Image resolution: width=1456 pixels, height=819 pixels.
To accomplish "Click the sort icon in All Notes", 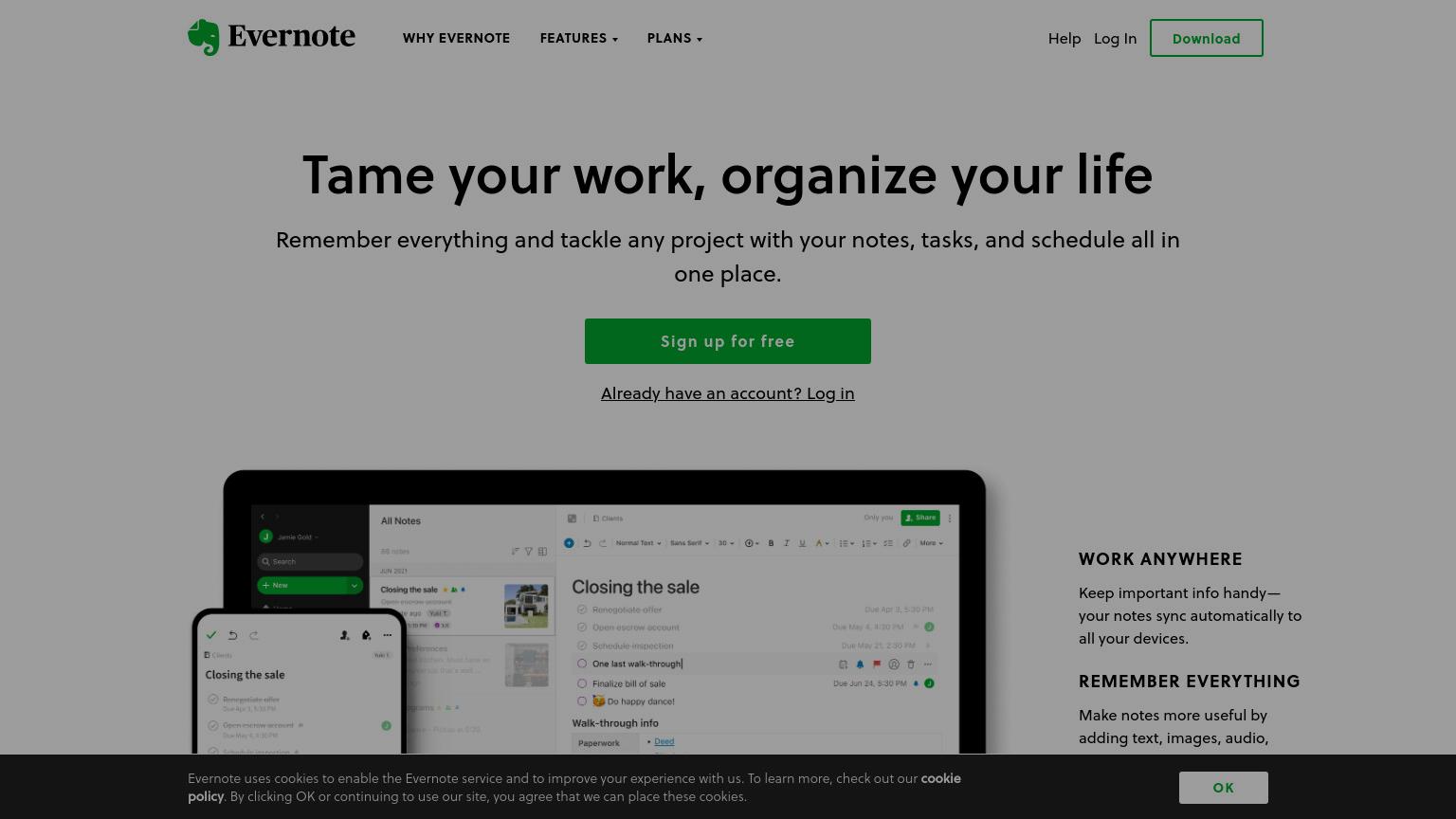I will click(x=515, y=551).
